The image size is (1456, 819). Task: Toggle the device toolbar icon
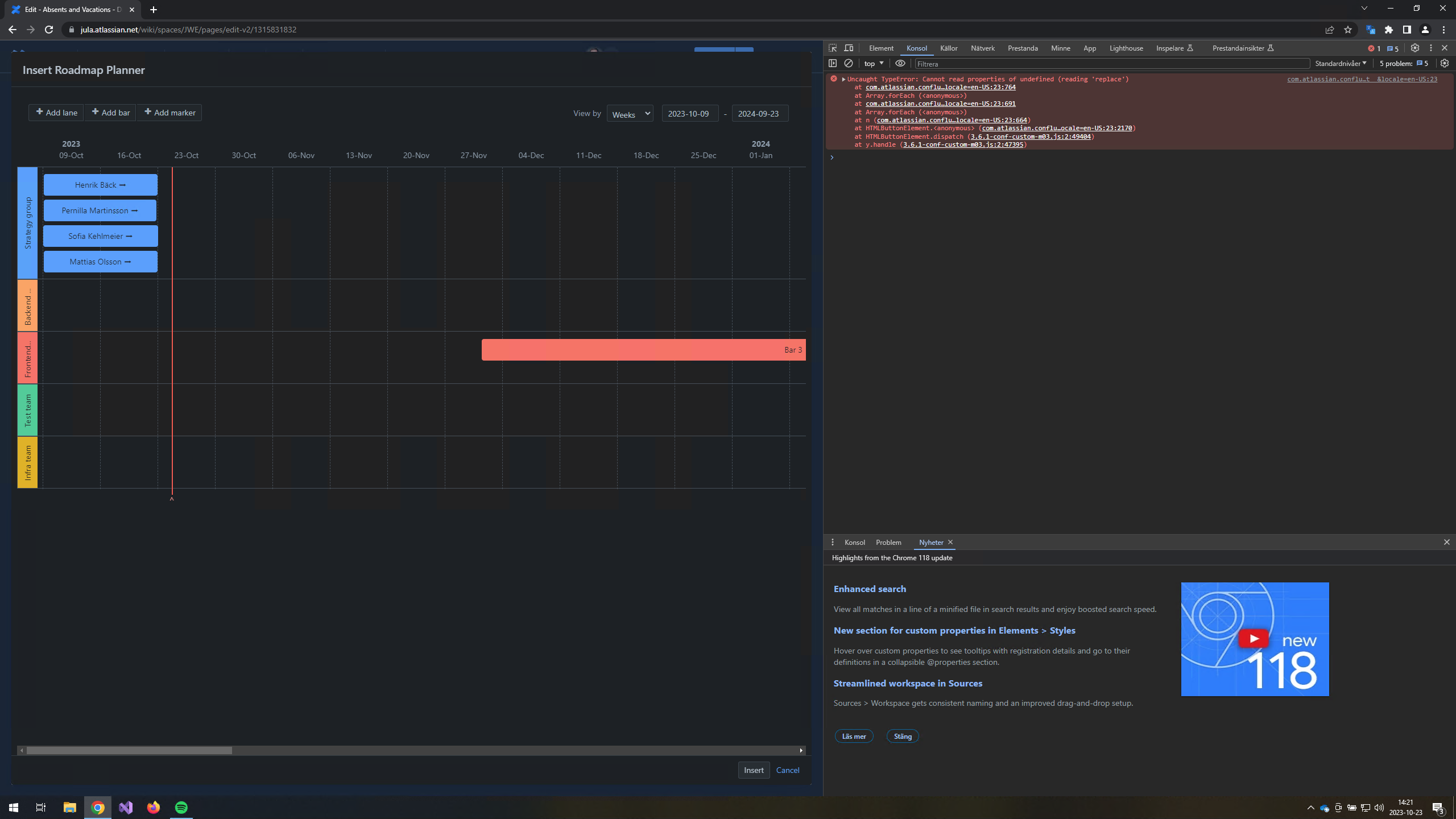click(x=849, y=48)
